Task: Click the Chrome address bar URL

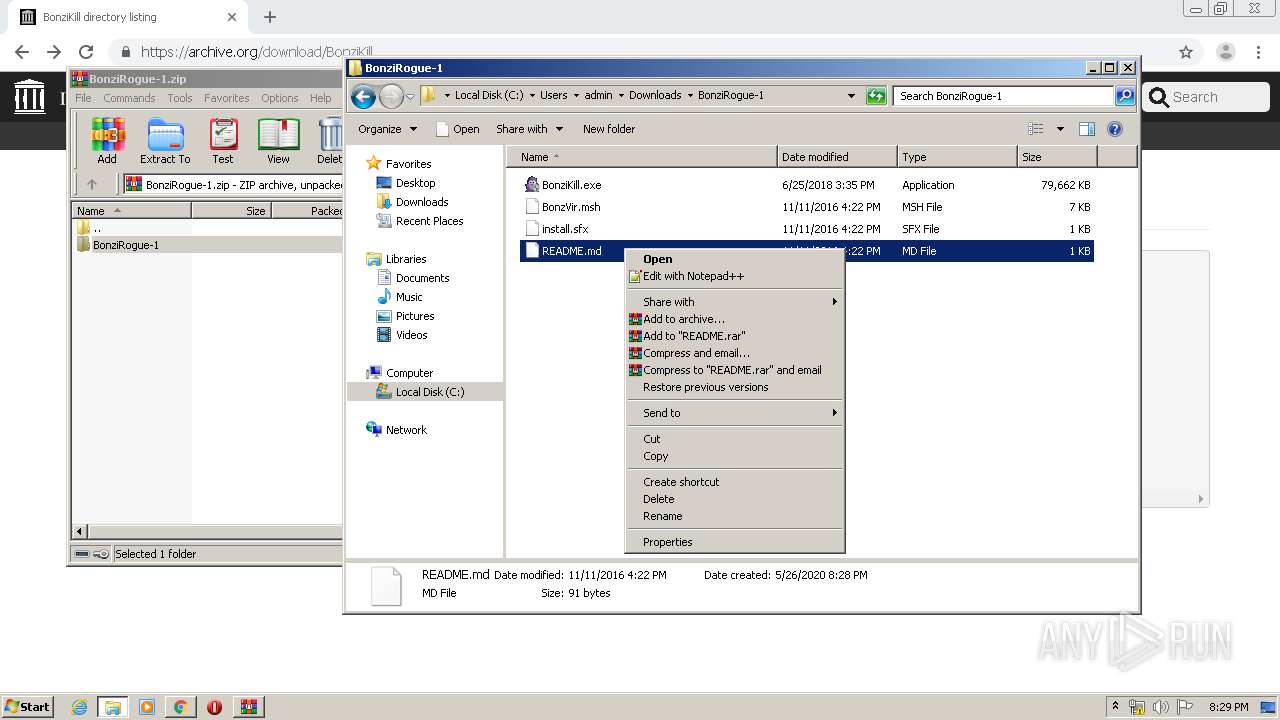Action: 256,52
